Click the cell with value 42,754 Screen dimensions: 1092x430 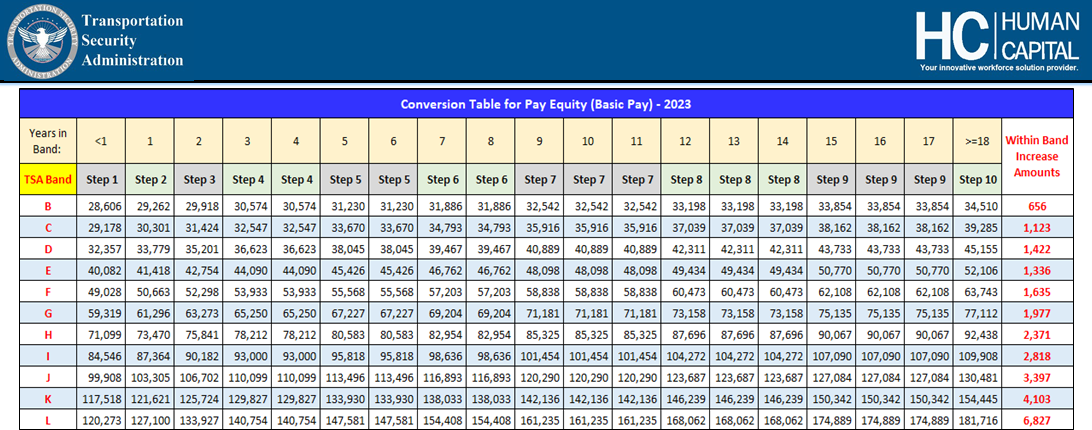tap(198, 270)
